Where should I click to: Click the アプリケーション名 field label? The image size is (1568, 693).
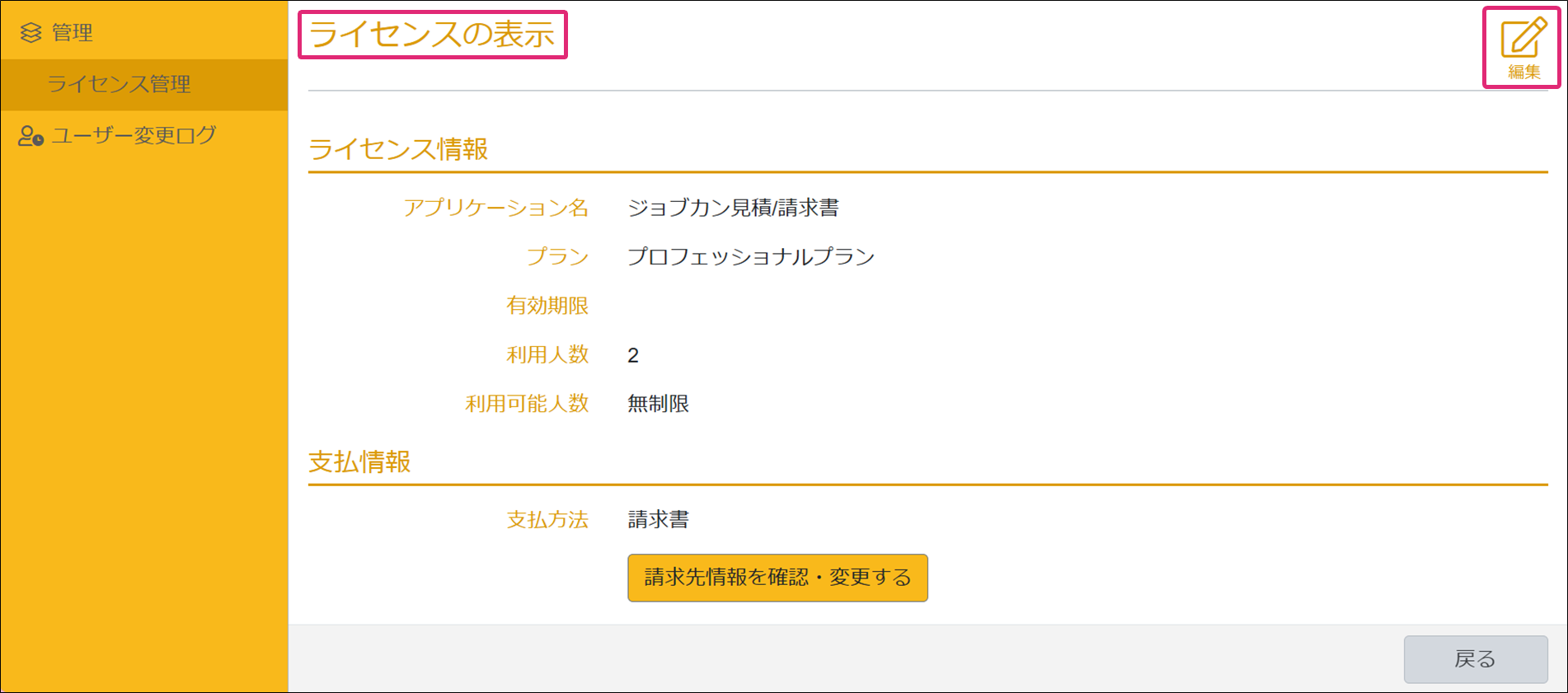[x=495, y=208]
